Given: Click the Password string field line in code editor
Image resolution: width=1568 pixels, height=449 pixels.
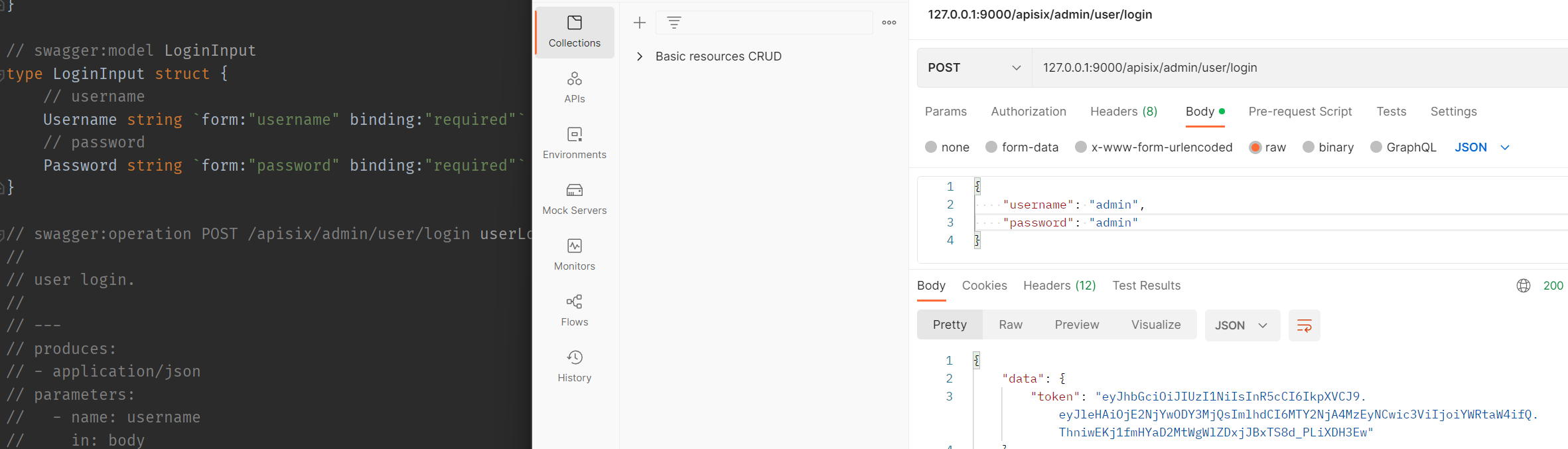Looking at the screenshot, I should (x=284, y=165).
